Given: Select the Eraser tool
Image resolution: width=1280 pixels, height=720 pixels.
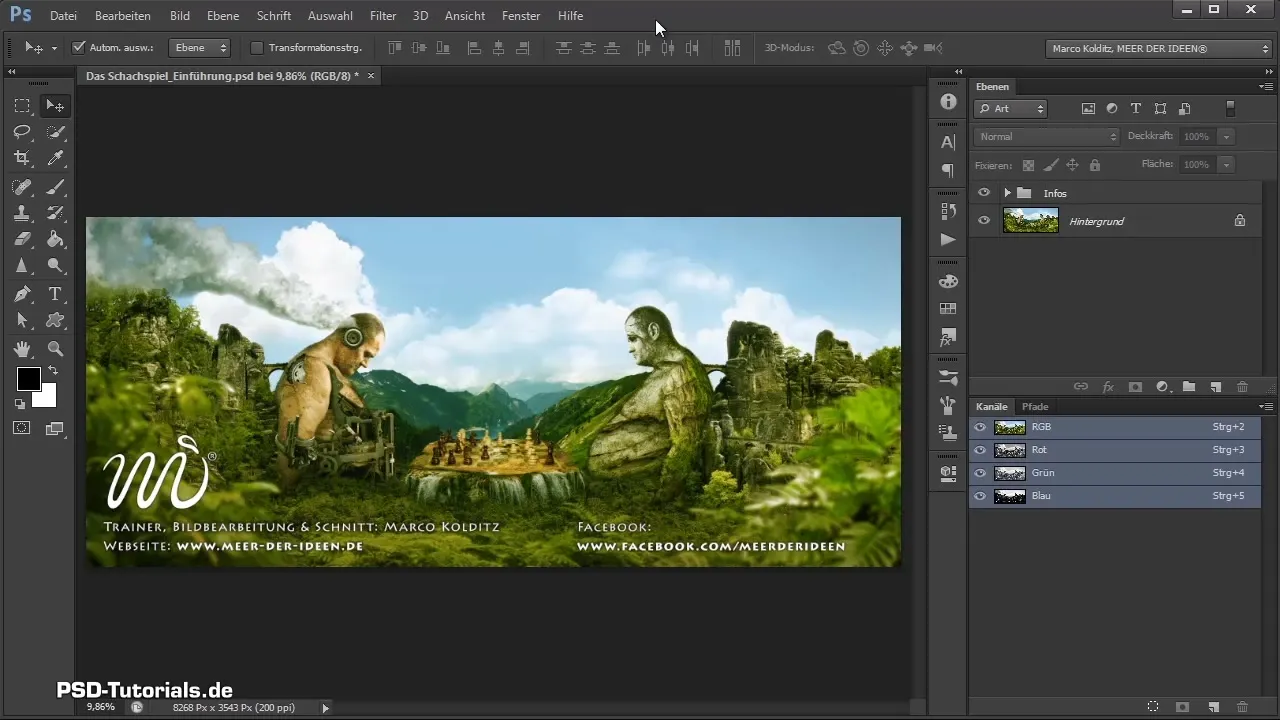Looking at the screenshot, I should click(x=22, y=239).
